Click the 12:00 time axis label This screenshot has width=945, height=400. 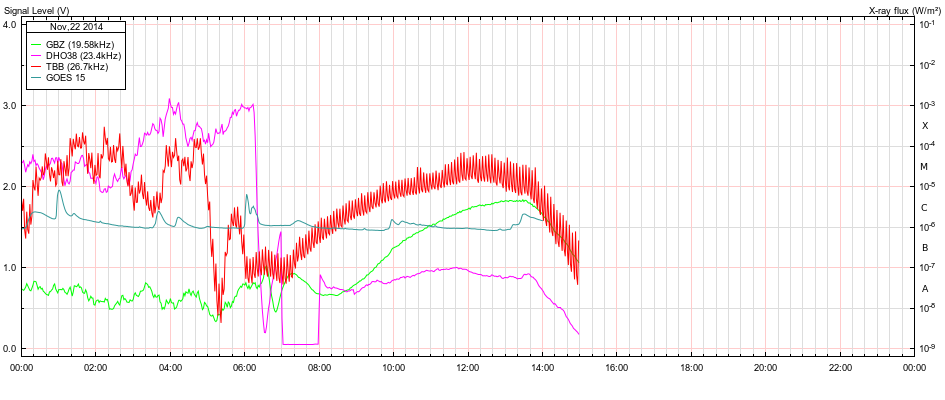pos(468,367)
